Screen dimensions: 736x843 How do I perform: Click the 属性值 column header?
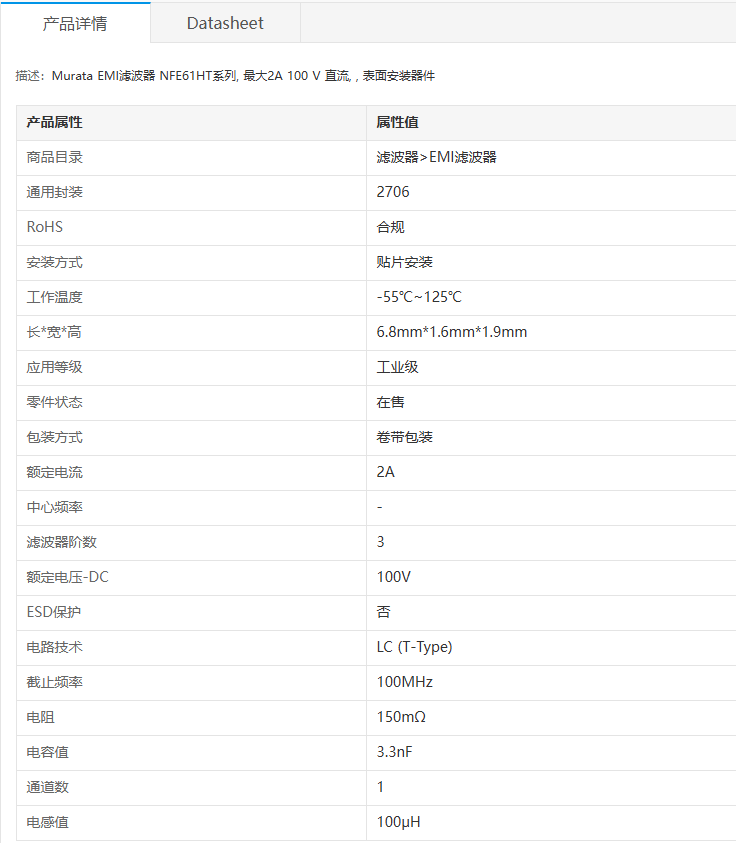[x=397, y=123]
